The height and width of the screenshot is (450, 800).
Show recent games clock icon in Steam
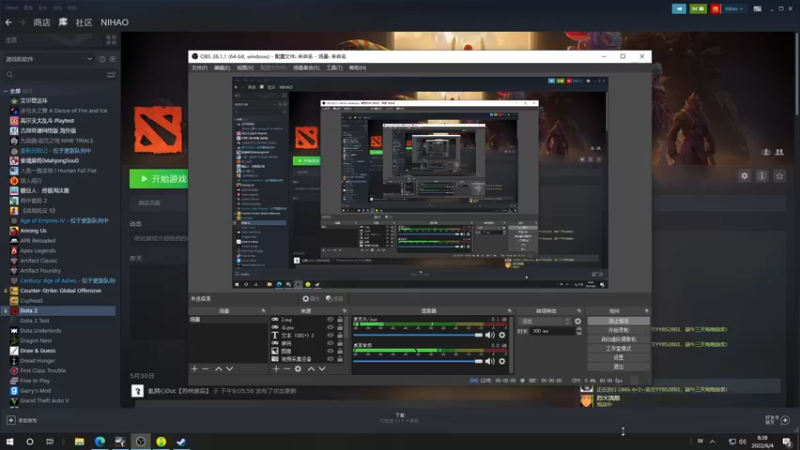pos(102,59)
